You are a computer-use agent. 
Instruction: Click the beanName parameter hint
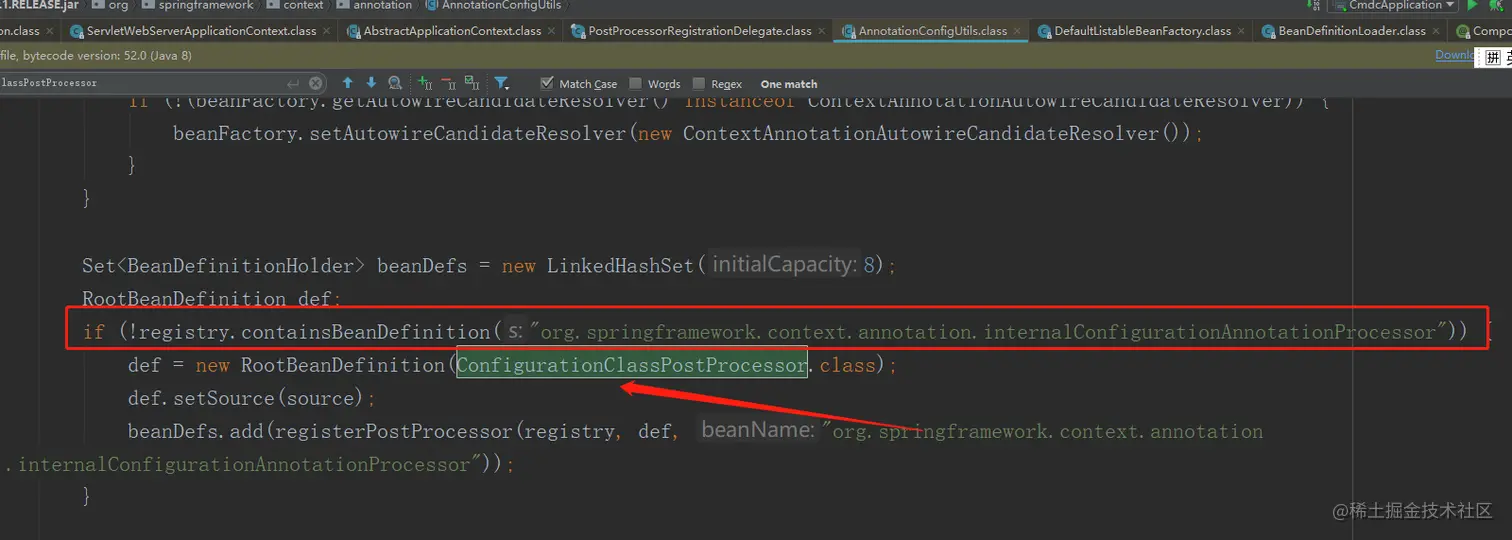point(759,431)
